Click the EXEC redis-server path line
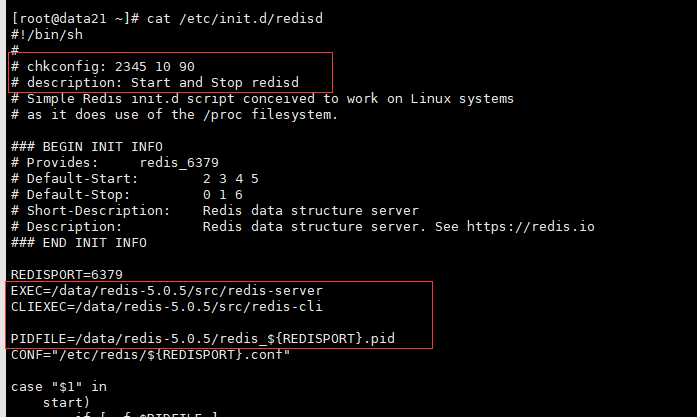697x417 pixels. coord(167,291)
